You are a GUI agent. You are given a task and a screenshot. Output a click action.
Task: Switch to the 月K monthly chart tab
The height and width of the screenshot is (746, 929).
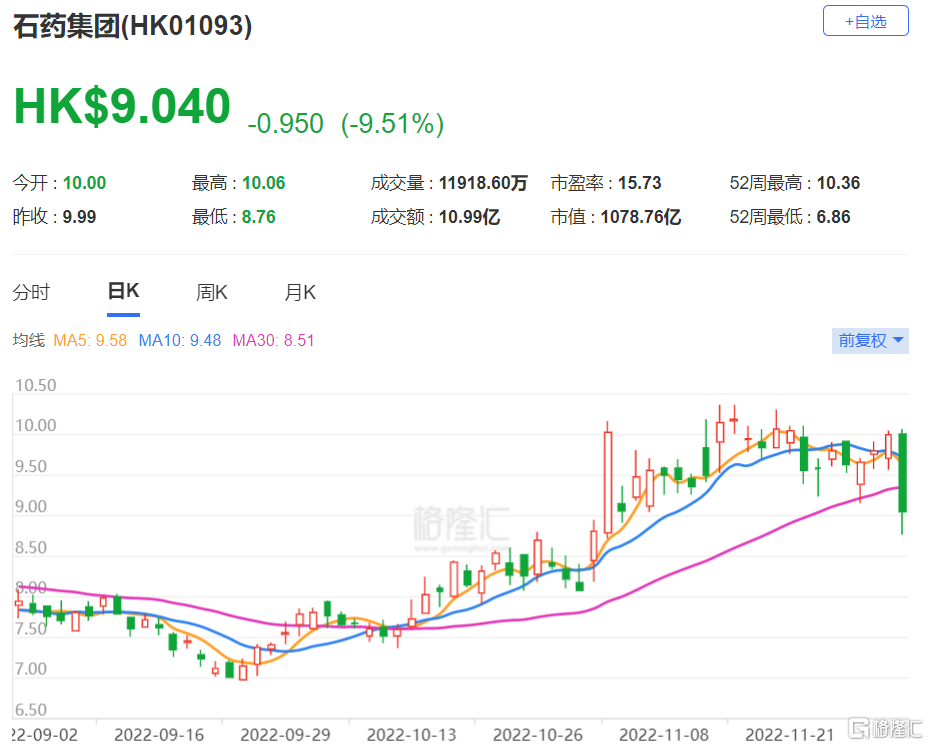[x=300, y=292]
